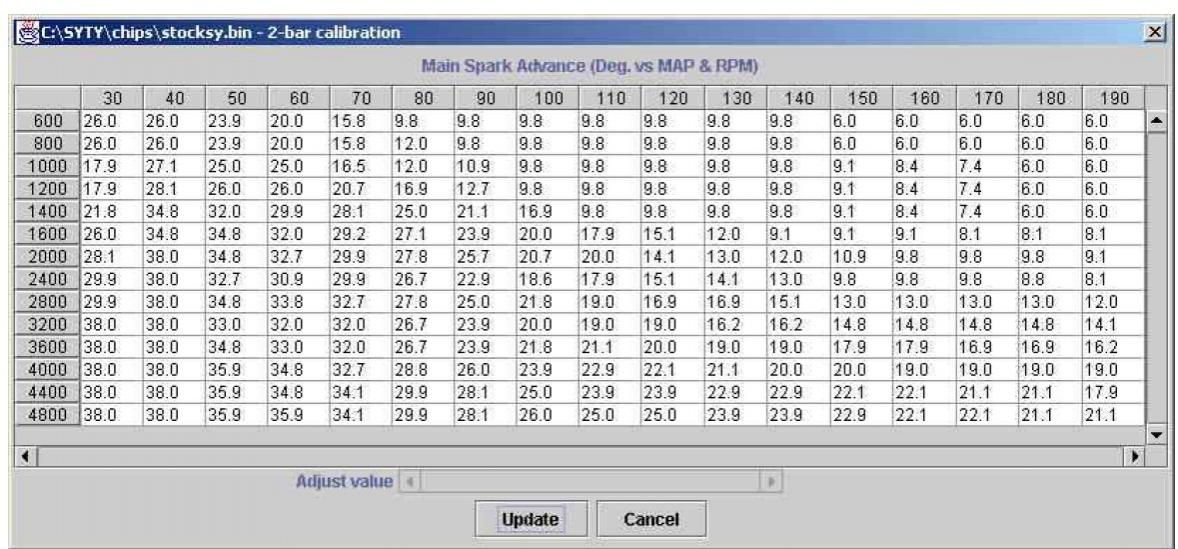Click the horizontal scrollbar track
The height and width of the screenshot is (549, 1178).
(581, 456)
